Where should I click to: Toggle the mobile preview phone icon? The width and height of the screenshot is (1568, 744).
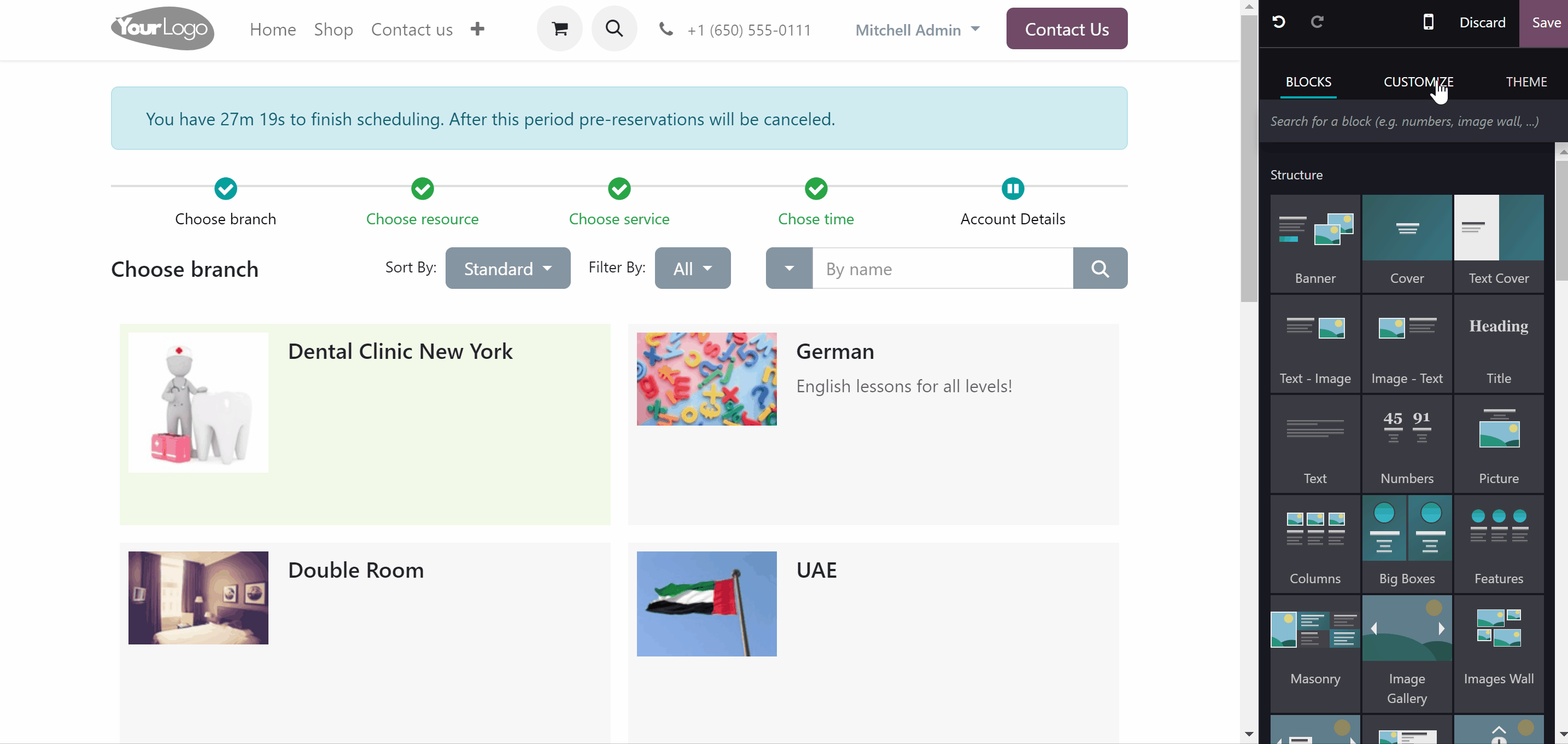point(1428,22)
